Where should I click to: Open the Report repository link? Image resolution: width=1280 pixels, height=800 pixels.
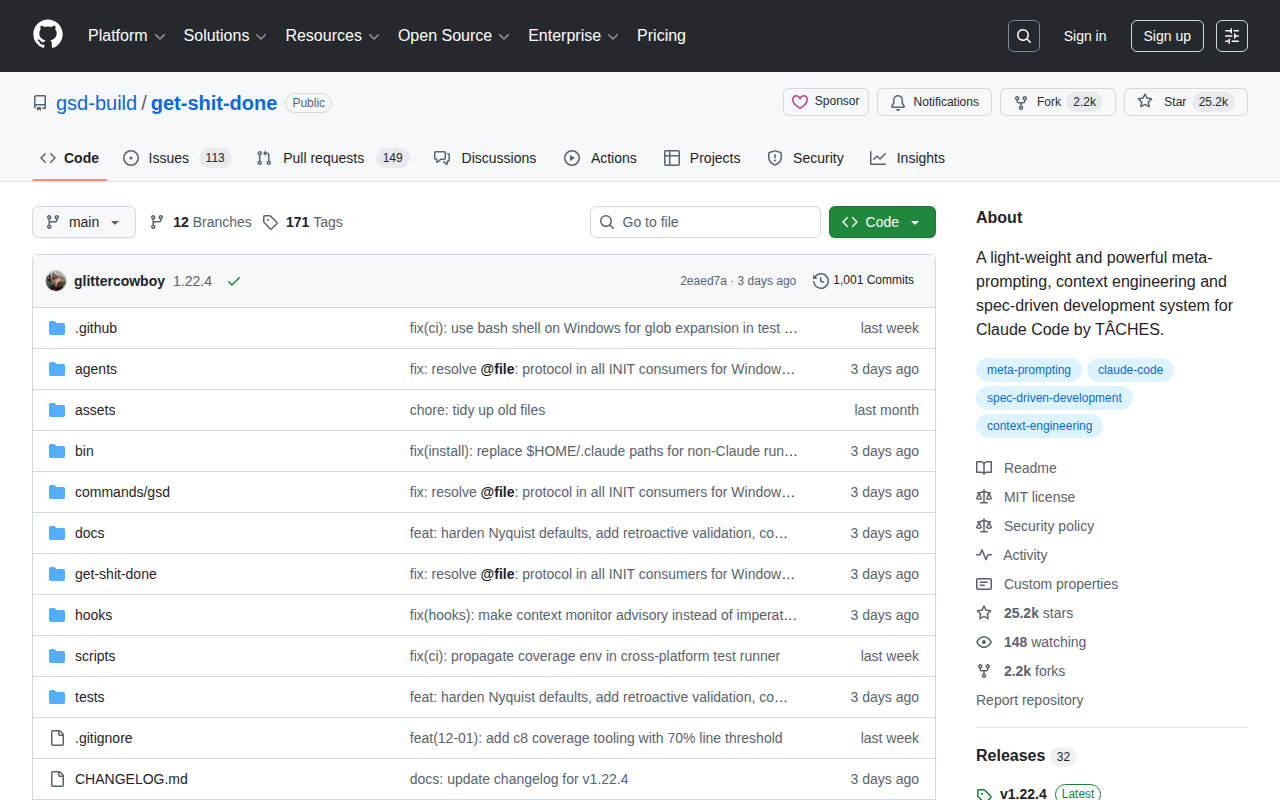pyautogui.click(x=1029, y=700)
